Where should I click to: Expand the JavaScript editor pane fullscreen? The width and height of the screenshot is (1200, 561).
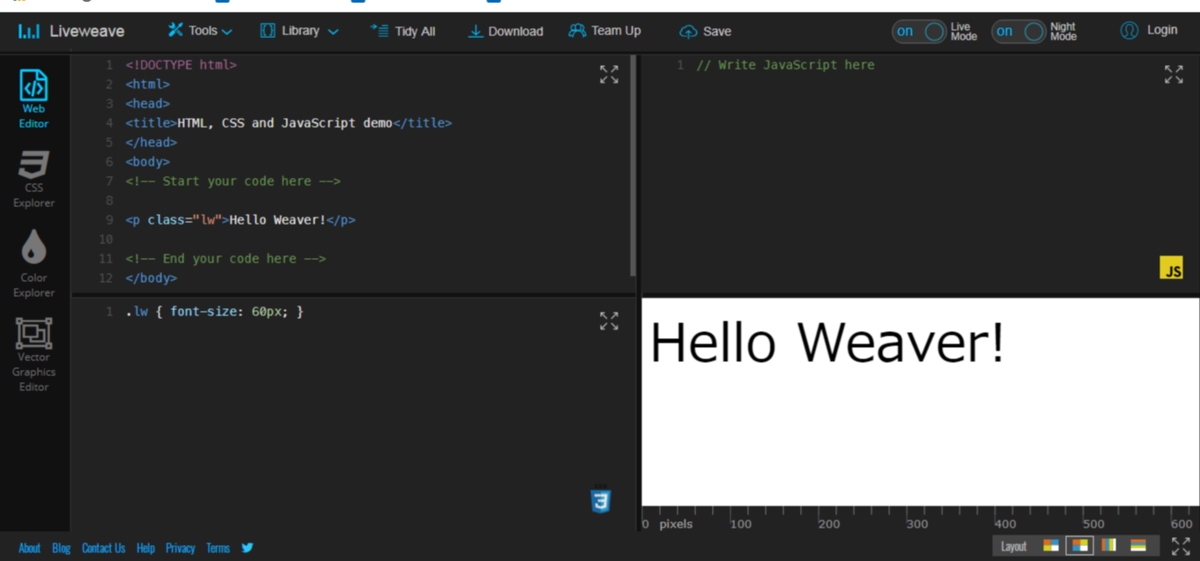point(1174,74)
